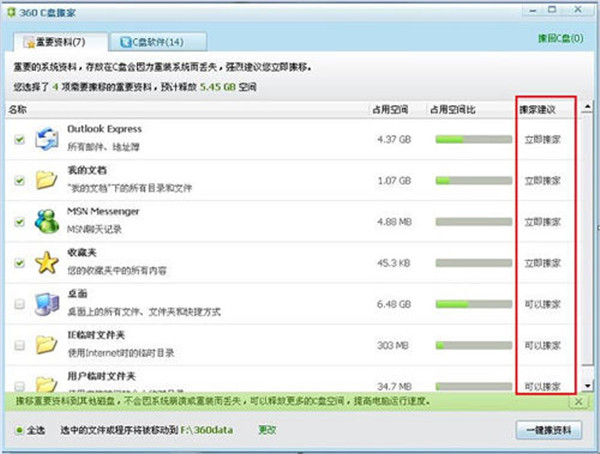
Task: Click the MSN Messenger icon
Action: point(46,222)
